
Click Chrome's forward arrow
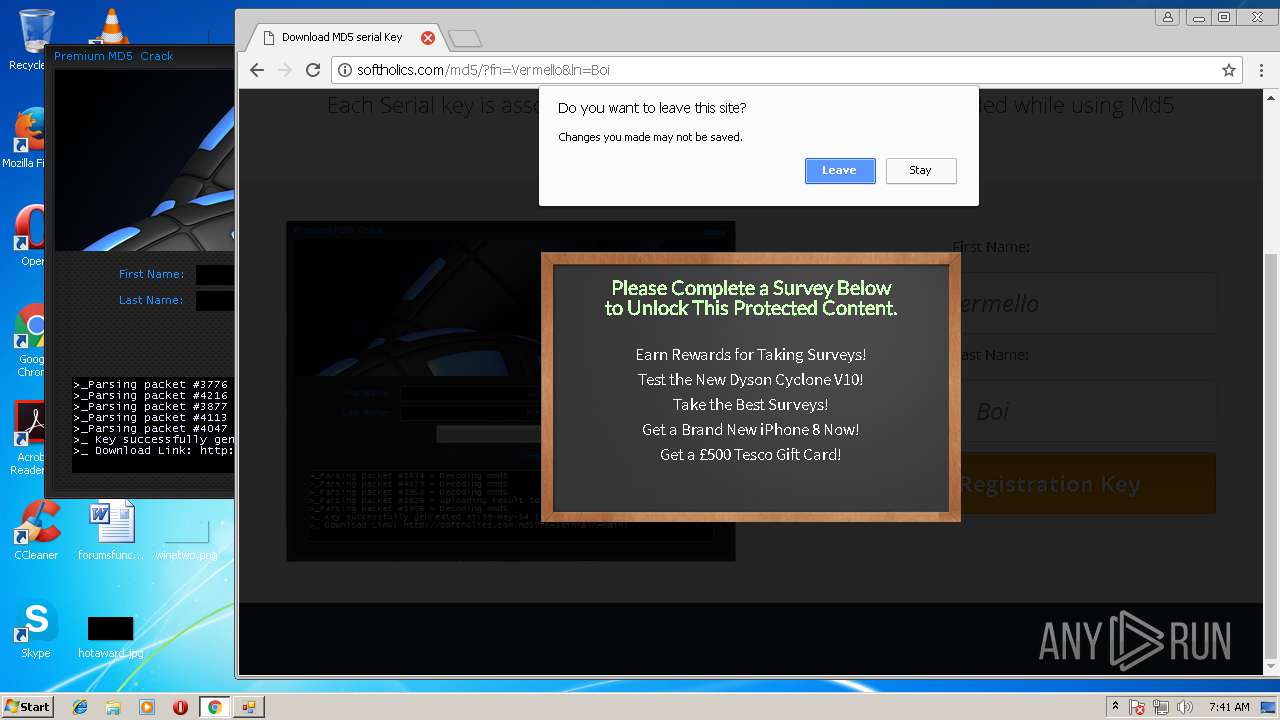[285, 70]
